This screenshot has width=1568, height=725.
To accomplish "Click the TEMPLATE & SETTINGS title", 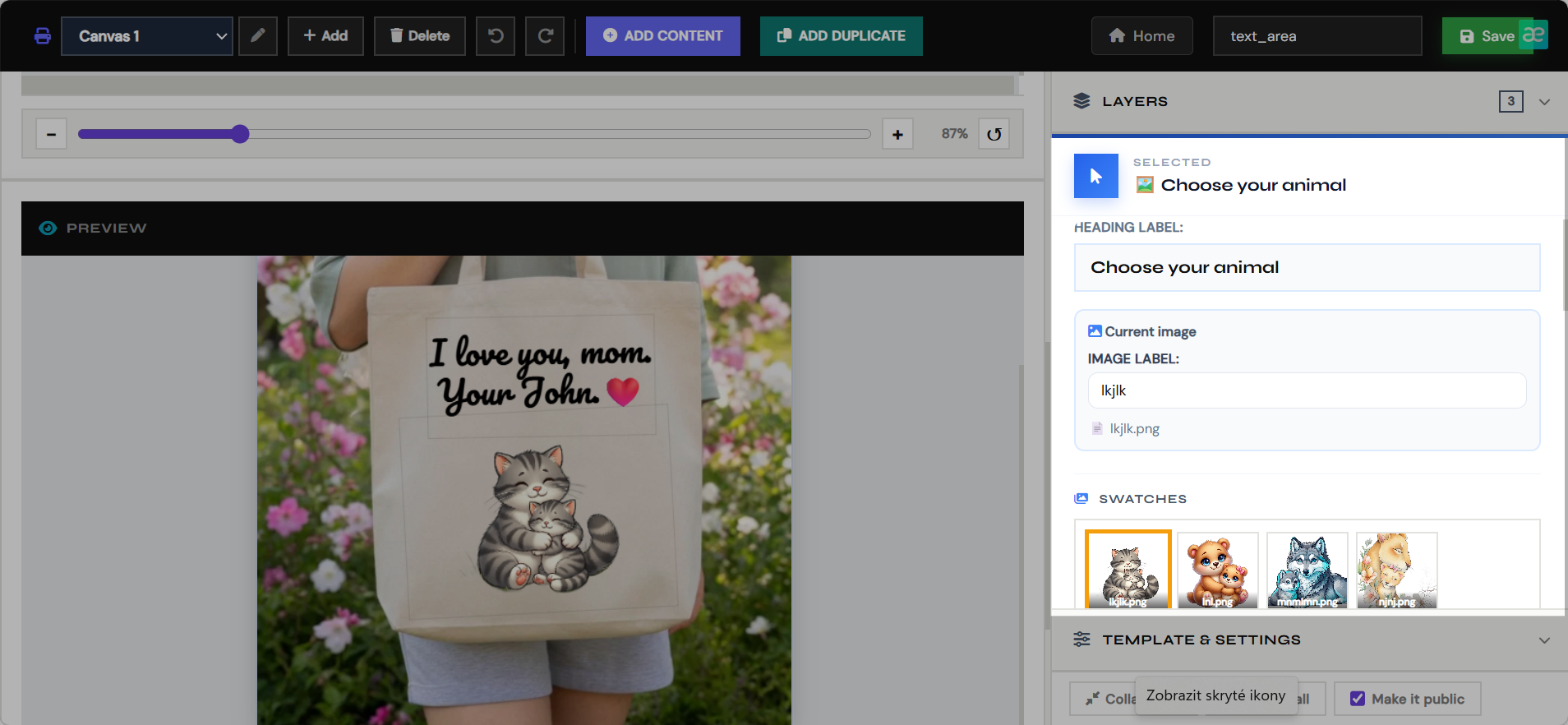I will [x=1201, y=640].
